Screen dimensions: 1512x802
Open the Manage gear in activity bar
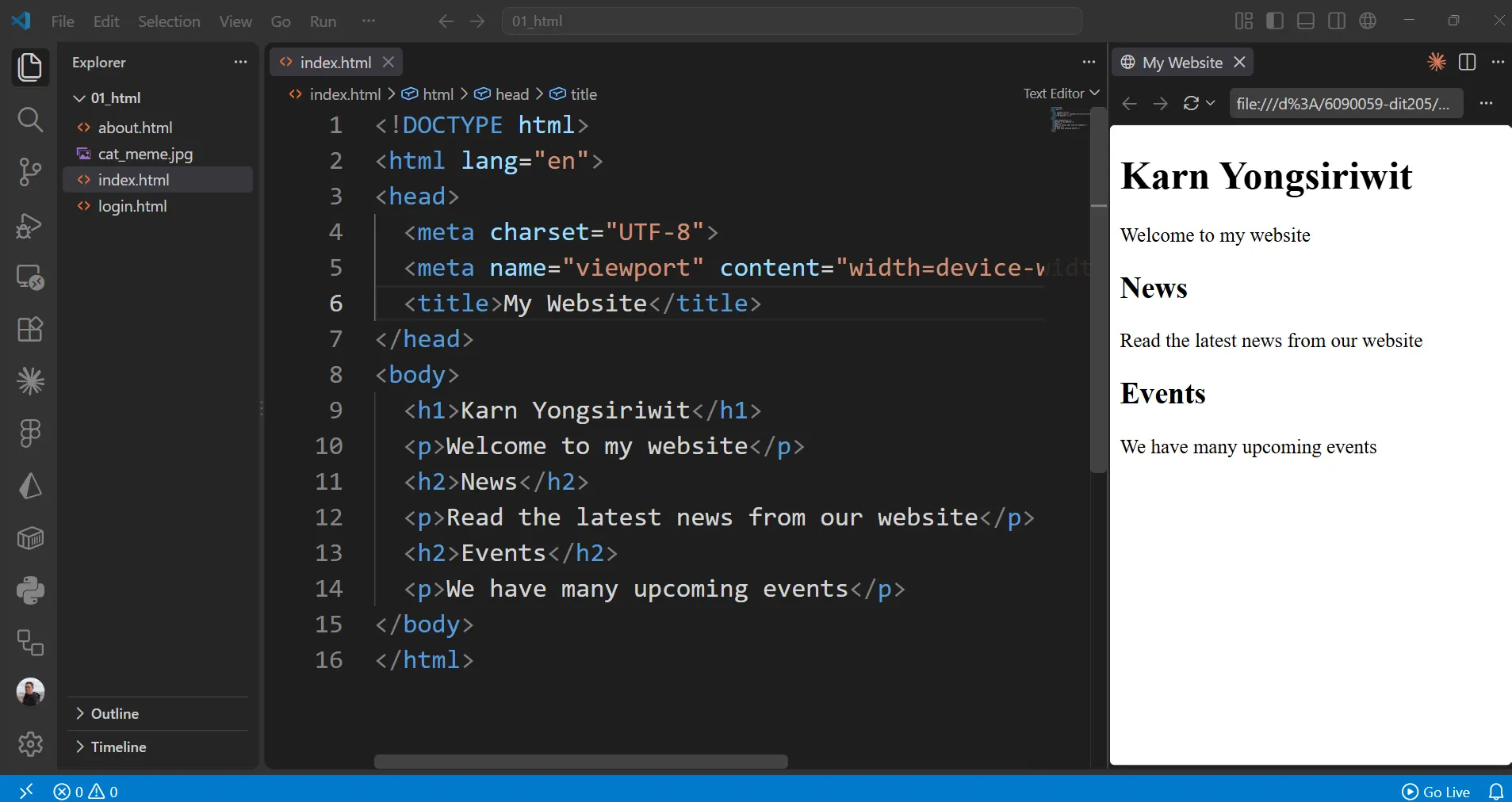tap(30, 744)
